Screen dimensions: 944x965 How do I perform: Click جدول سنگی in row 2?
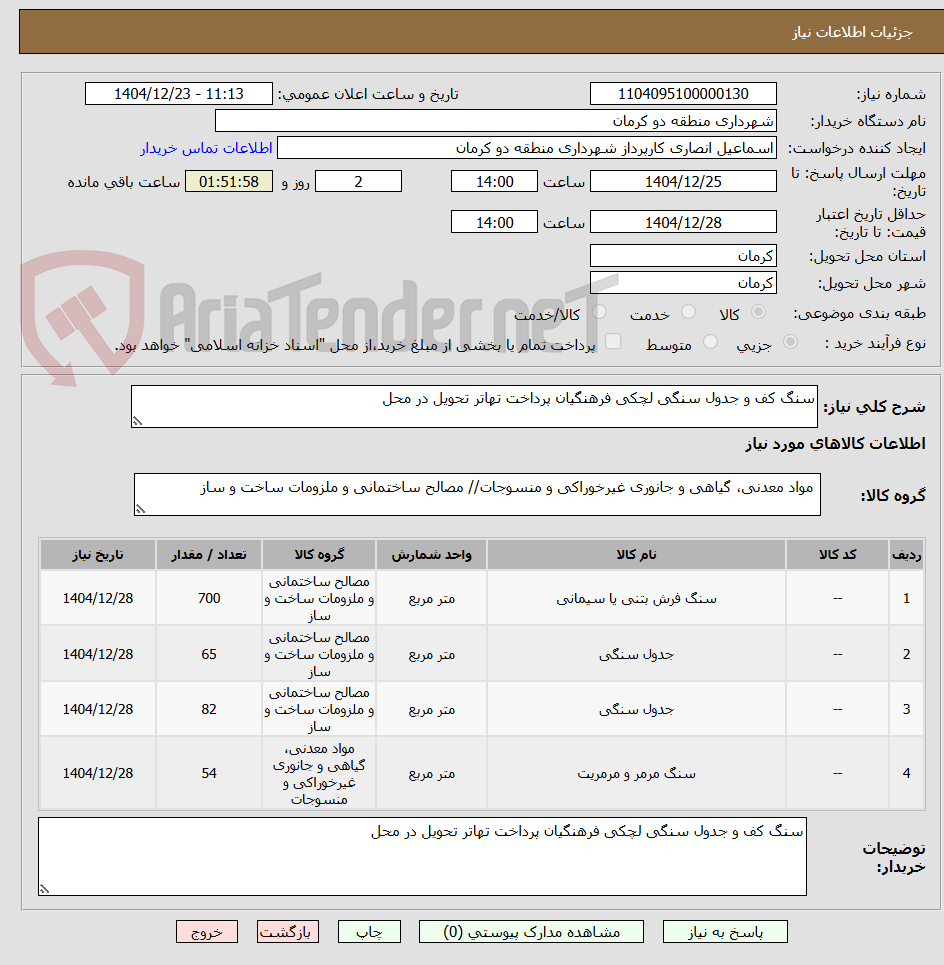[x=636, y=654]
